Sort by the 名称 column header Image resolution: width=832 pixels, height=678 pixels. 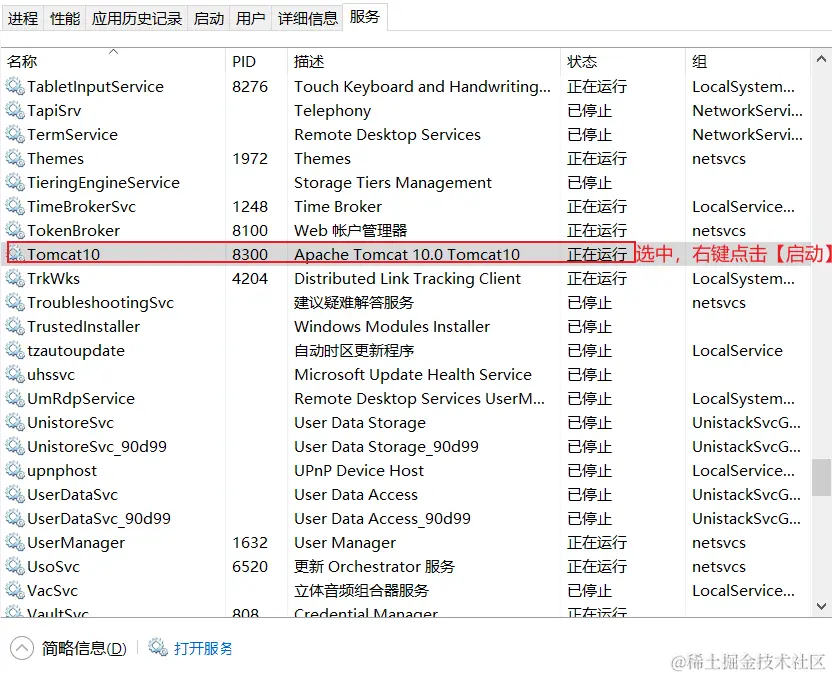pyautogui.click(x=114, y=61)
